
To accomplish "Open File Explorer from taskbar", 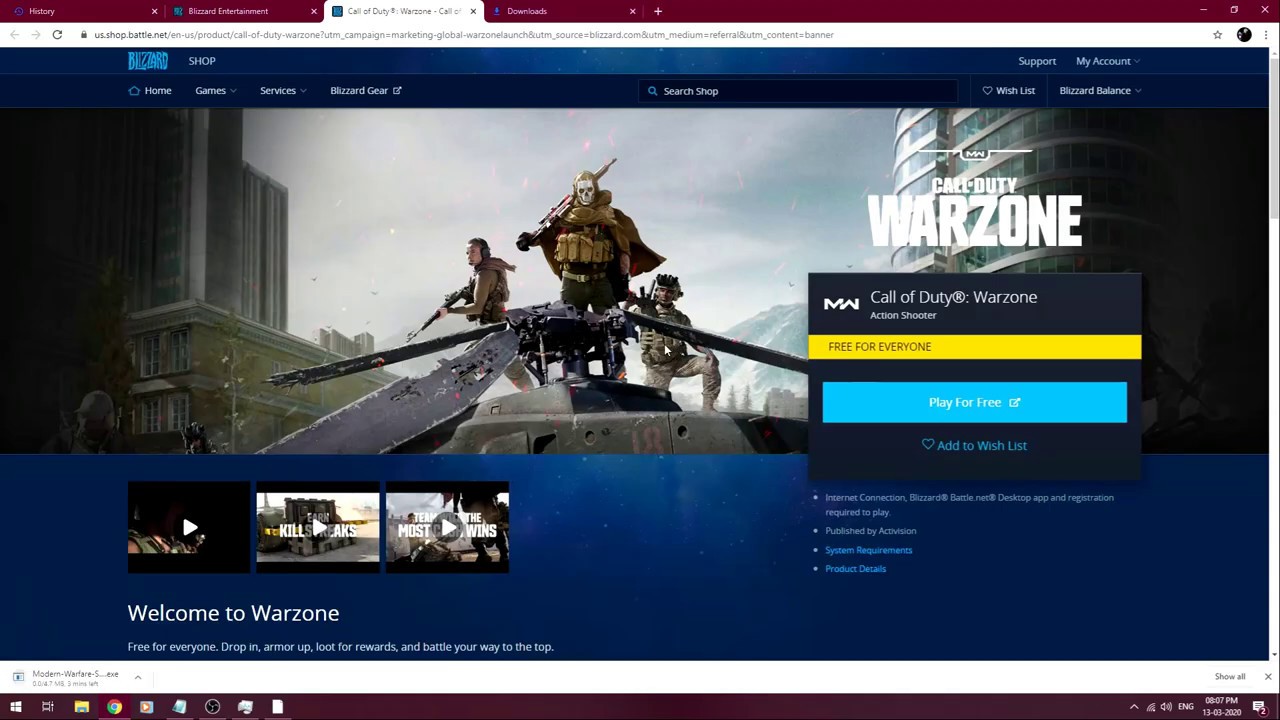I will (81, 707).
